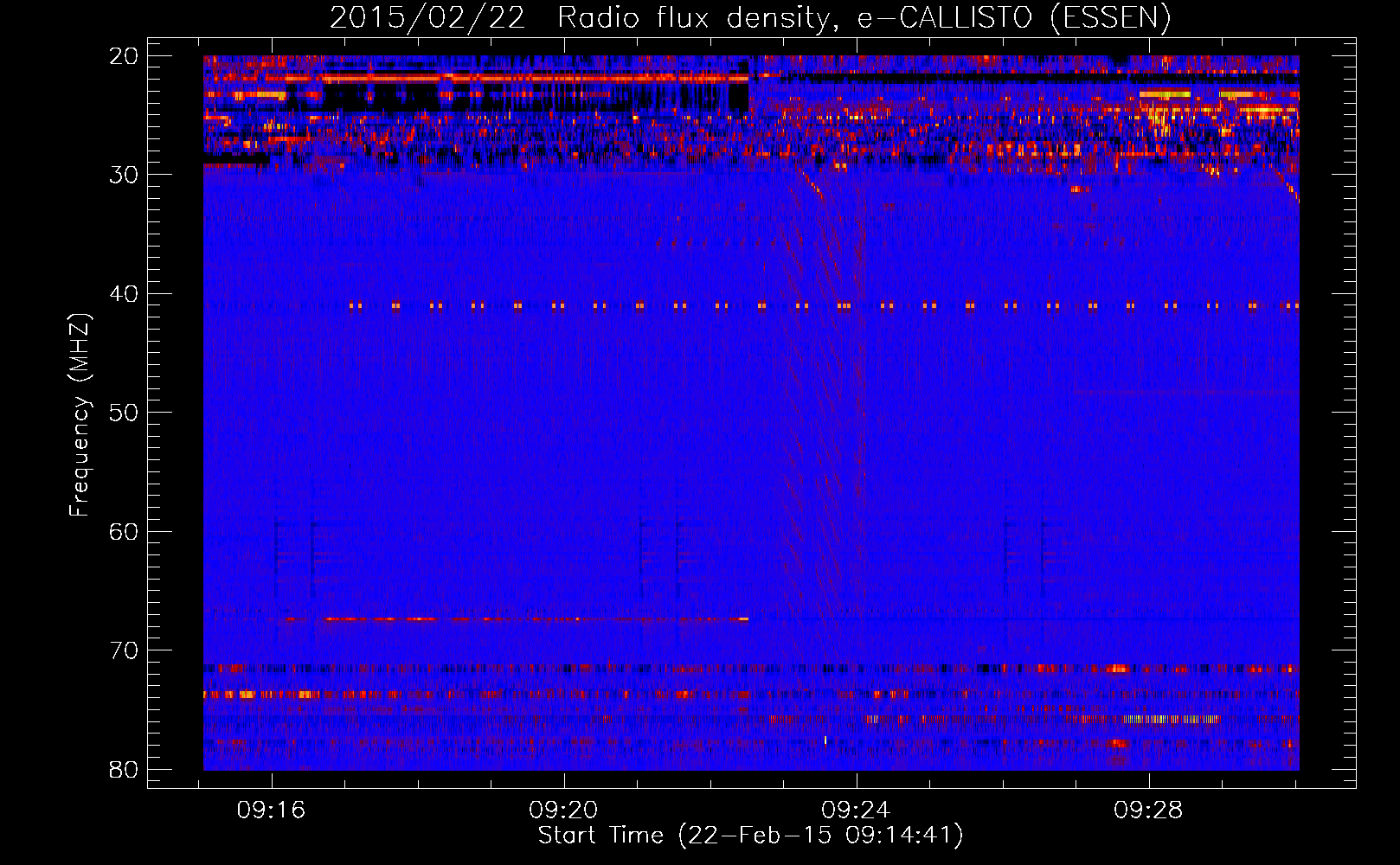The height and width of the screenshot is (865, 1400).
Task: Click the '20' frequency tick label
Action: coord(124,56)
